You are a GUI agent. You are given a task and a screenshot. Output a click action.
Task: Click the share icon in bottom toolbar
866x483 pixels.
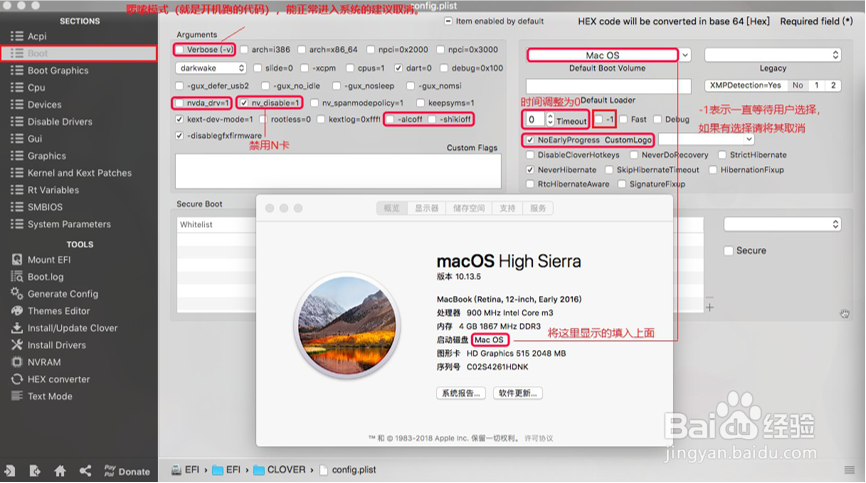point(85,471)
